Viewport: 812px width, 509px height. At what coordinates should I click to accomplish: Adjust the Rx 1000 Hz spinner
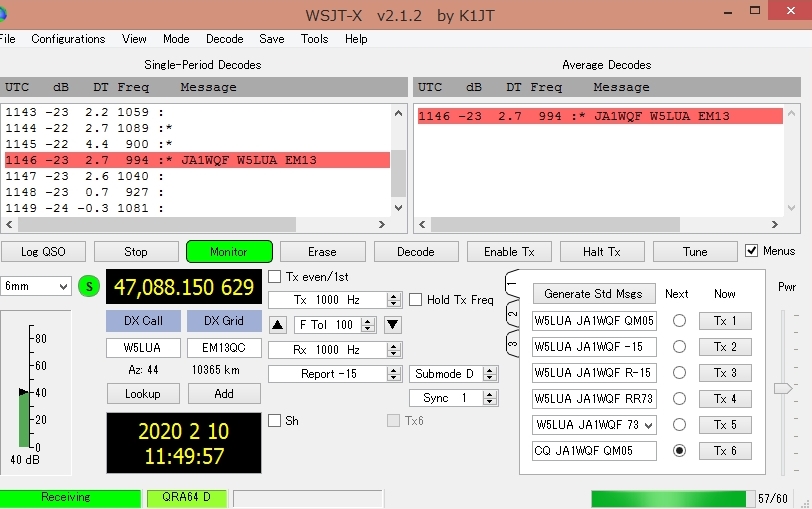pyautogui.click(x=394, y=350)
